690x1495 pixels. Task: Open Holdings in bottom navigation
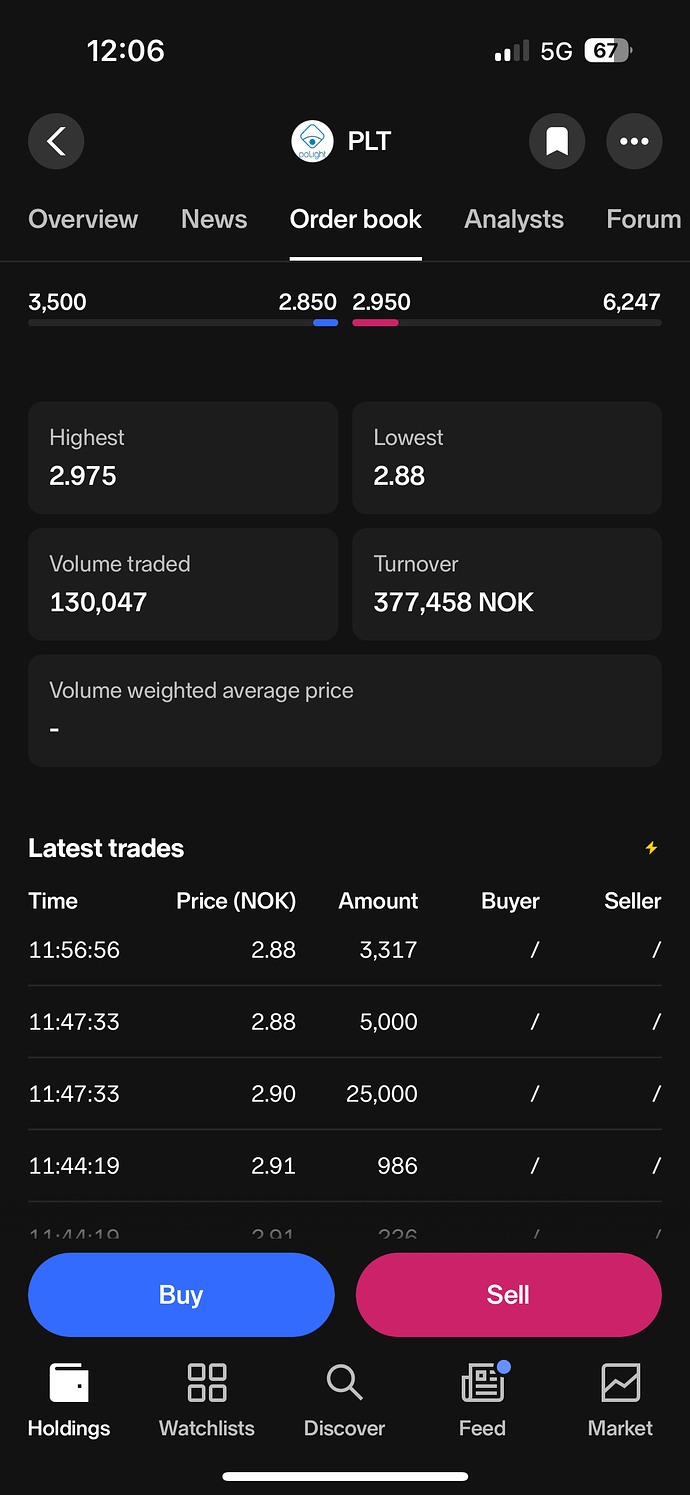[69, 1401]
